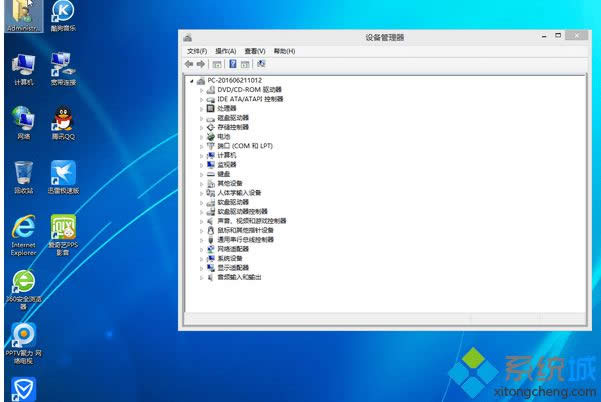Image resolution: width=601 pixels, height=402 pixels.
Task: Select the 计算机 row in device tree
Action: pyautogui.click(x=222, y=155)
